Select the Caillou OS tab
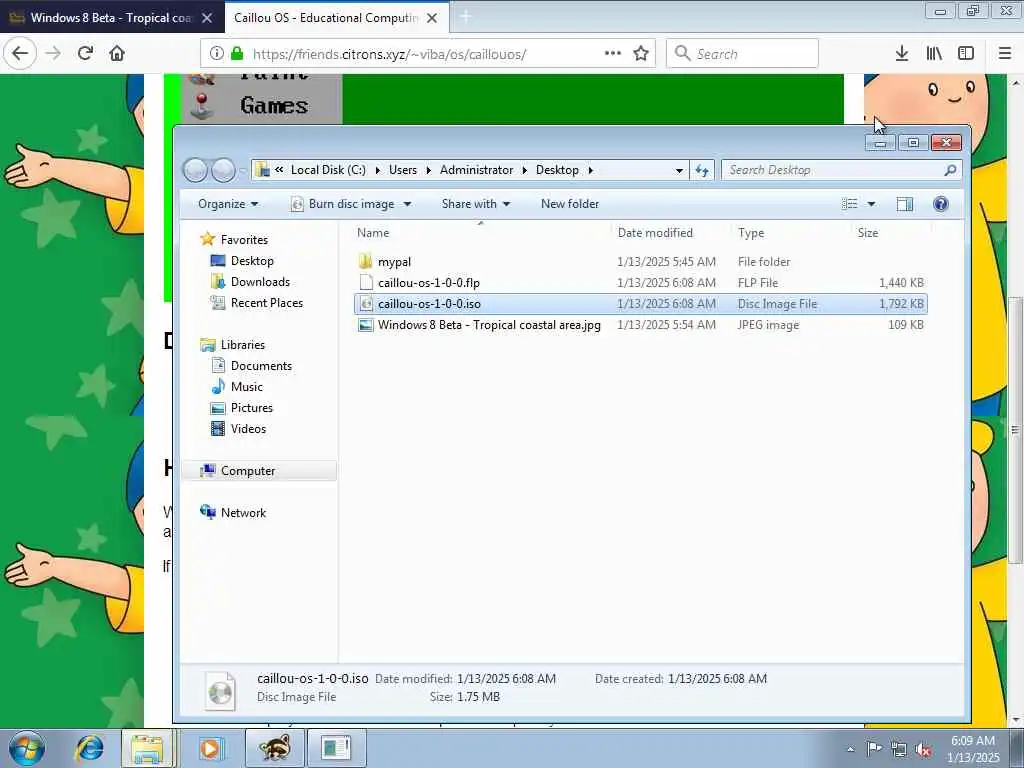Image resolution: width=1024 pixels, height=768 pixels. [x=327, y=18]
